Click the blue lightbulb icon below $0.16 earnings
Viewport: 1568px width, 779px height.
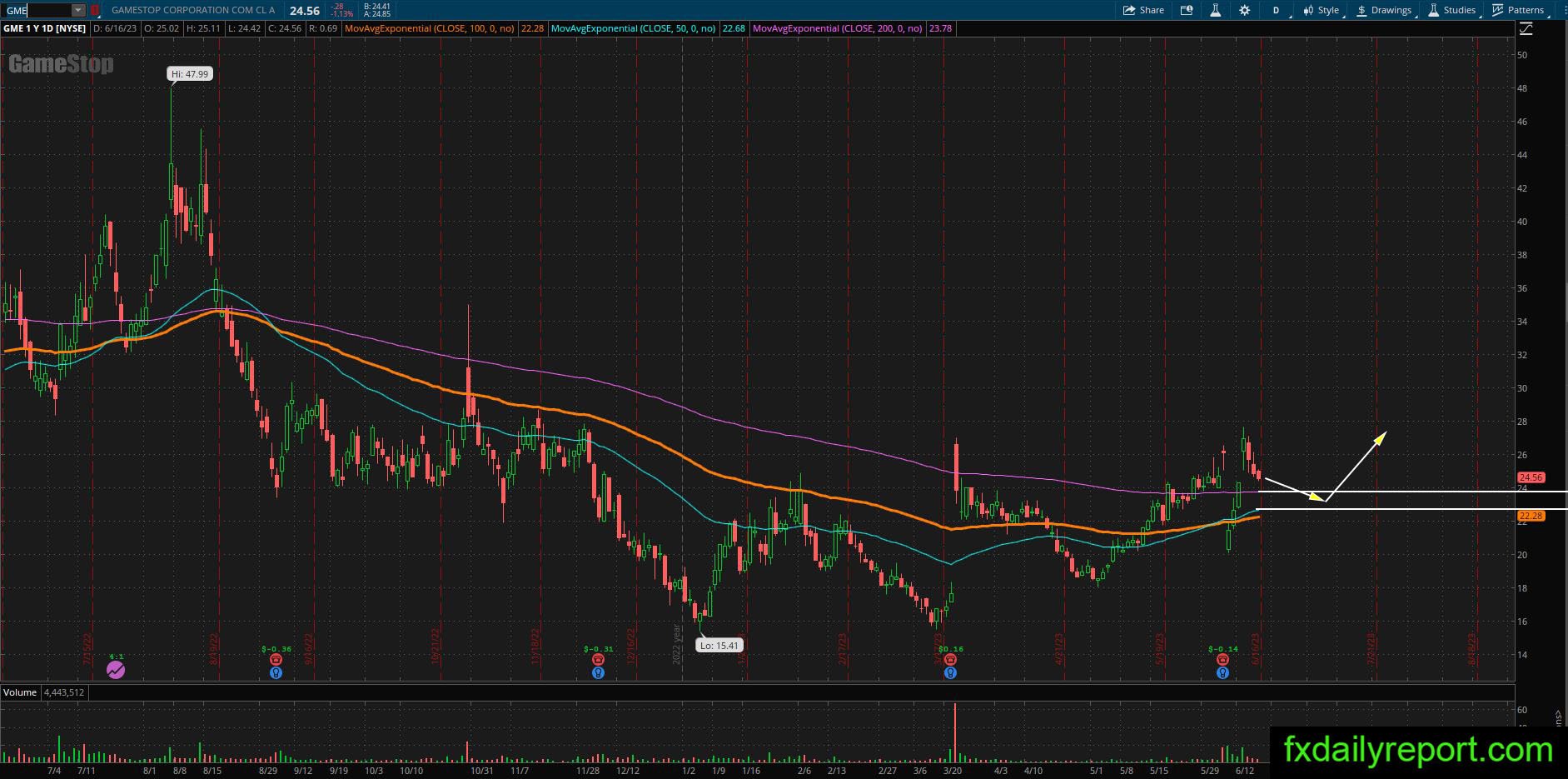(x=950, y=672)
